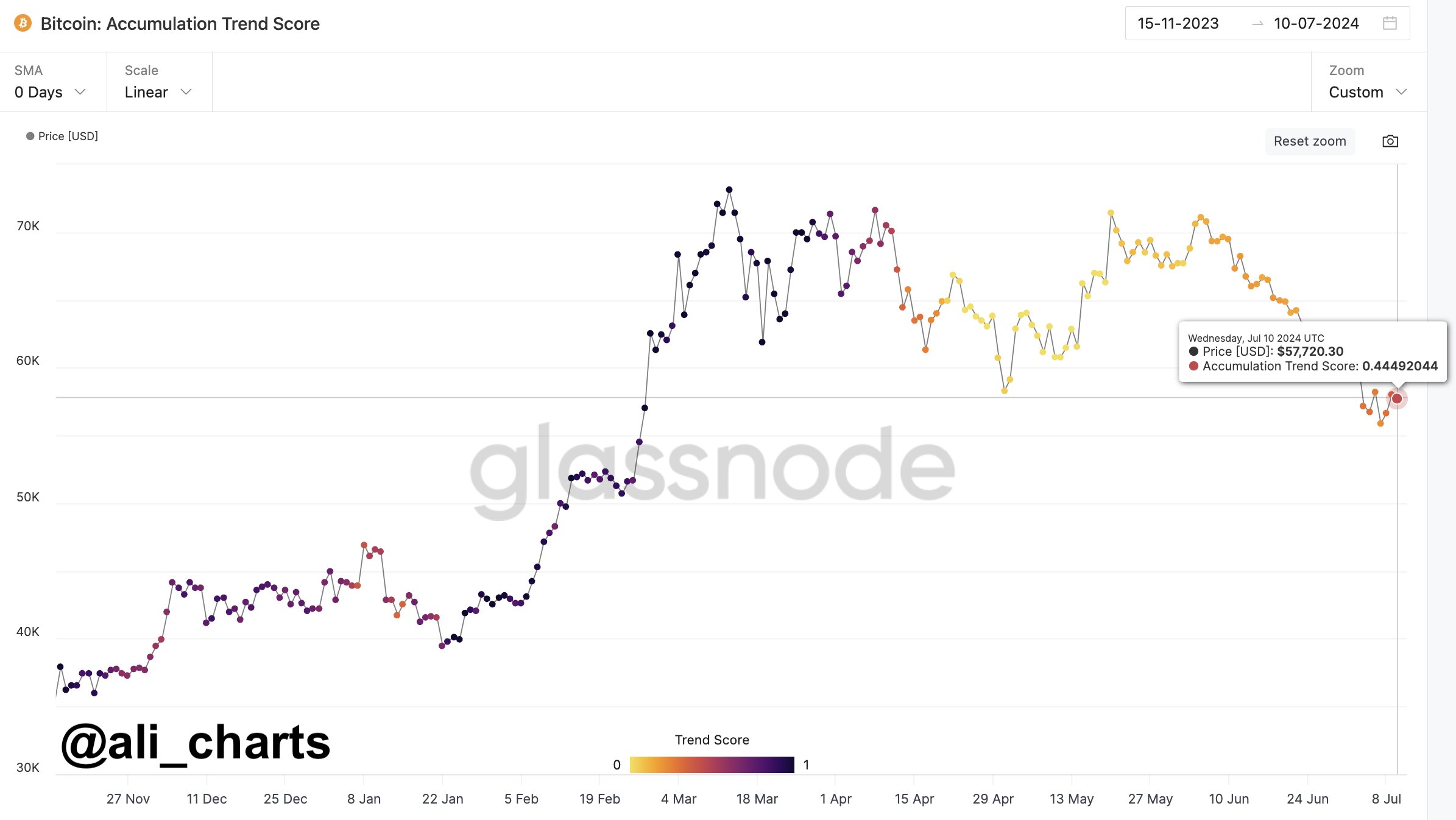This screenshot has width=1456, height=820.
Task: Click the camera screenshot icon
Action: tap(1390, 141)
